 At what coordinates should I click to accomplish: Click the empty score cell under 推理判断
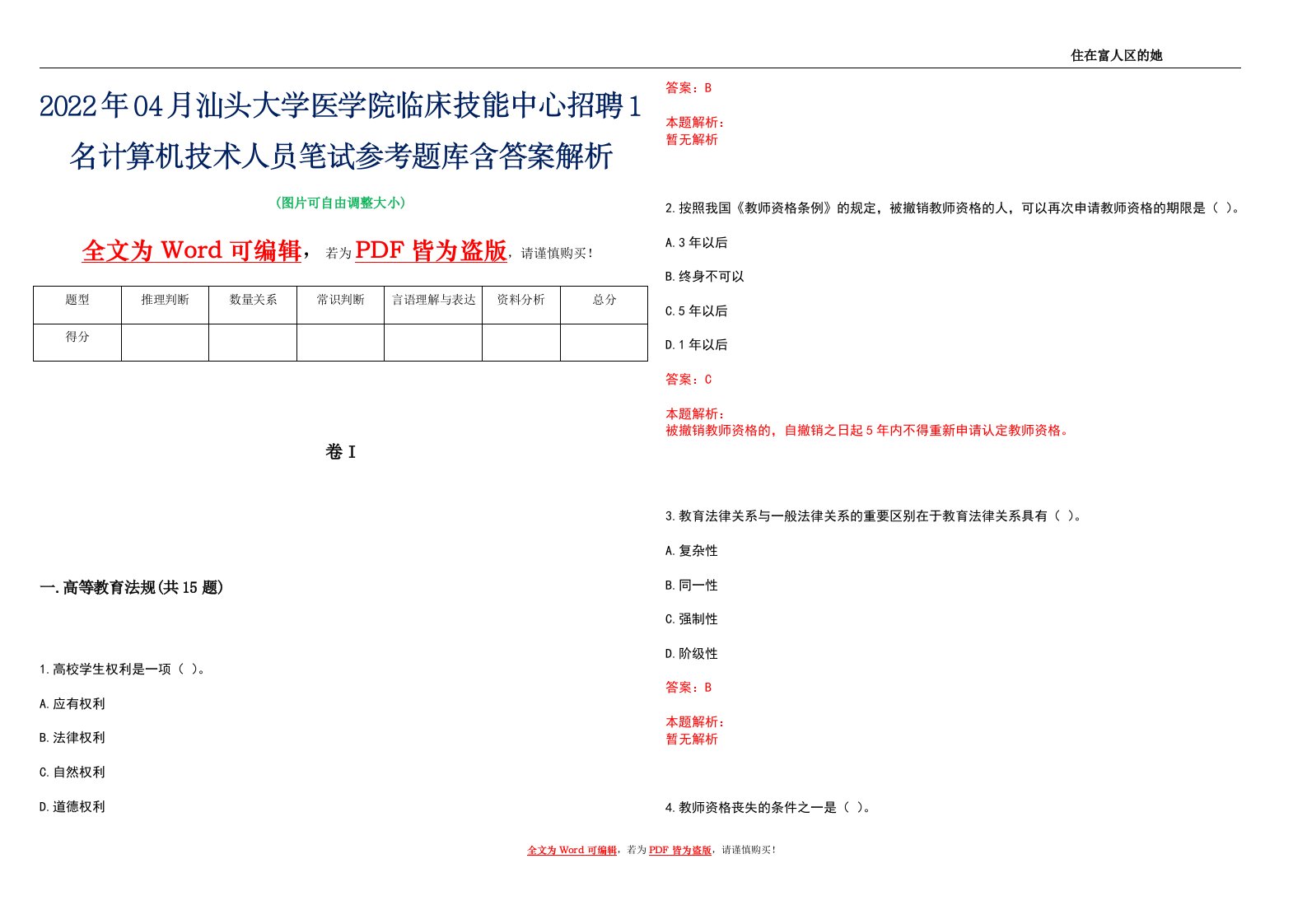[x=165, y=343]
